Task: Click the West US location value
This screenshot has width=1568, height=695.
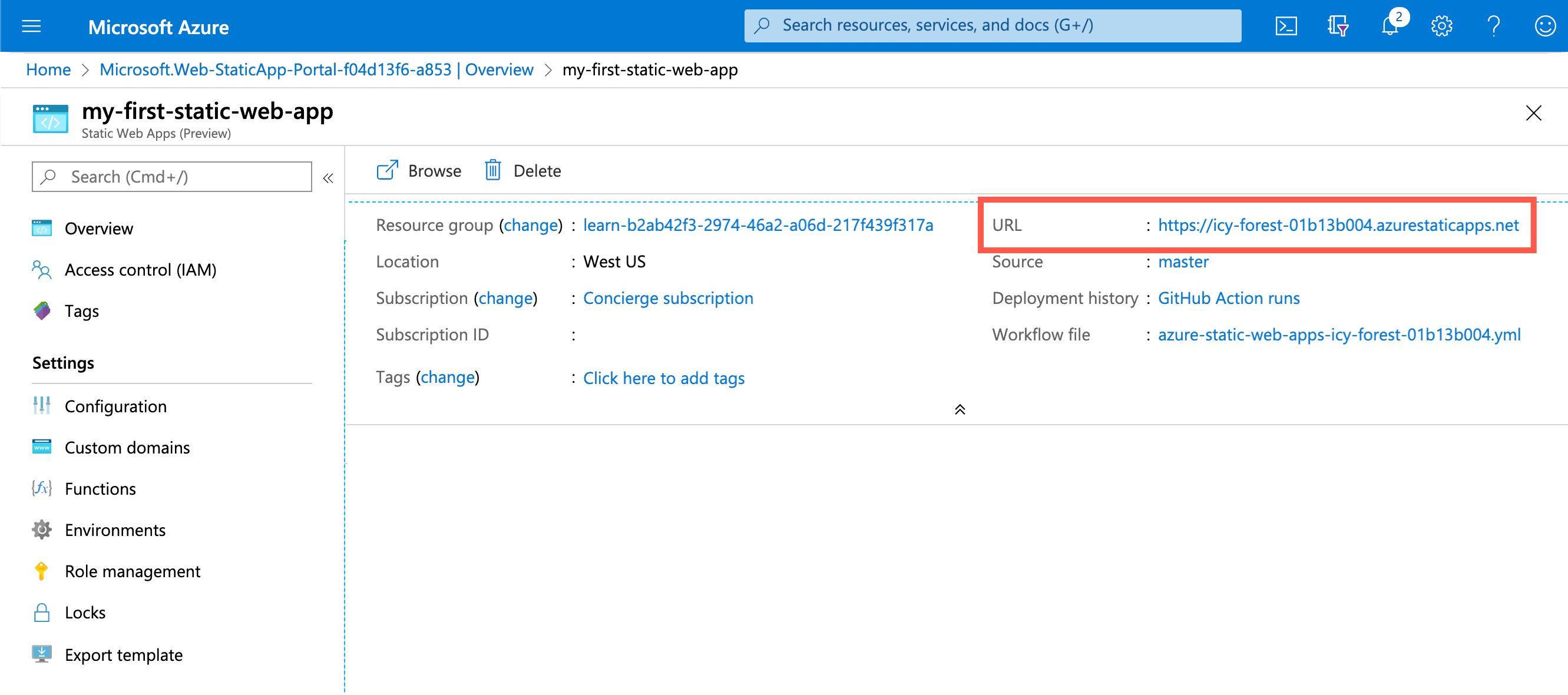Action: coord(614,262)
